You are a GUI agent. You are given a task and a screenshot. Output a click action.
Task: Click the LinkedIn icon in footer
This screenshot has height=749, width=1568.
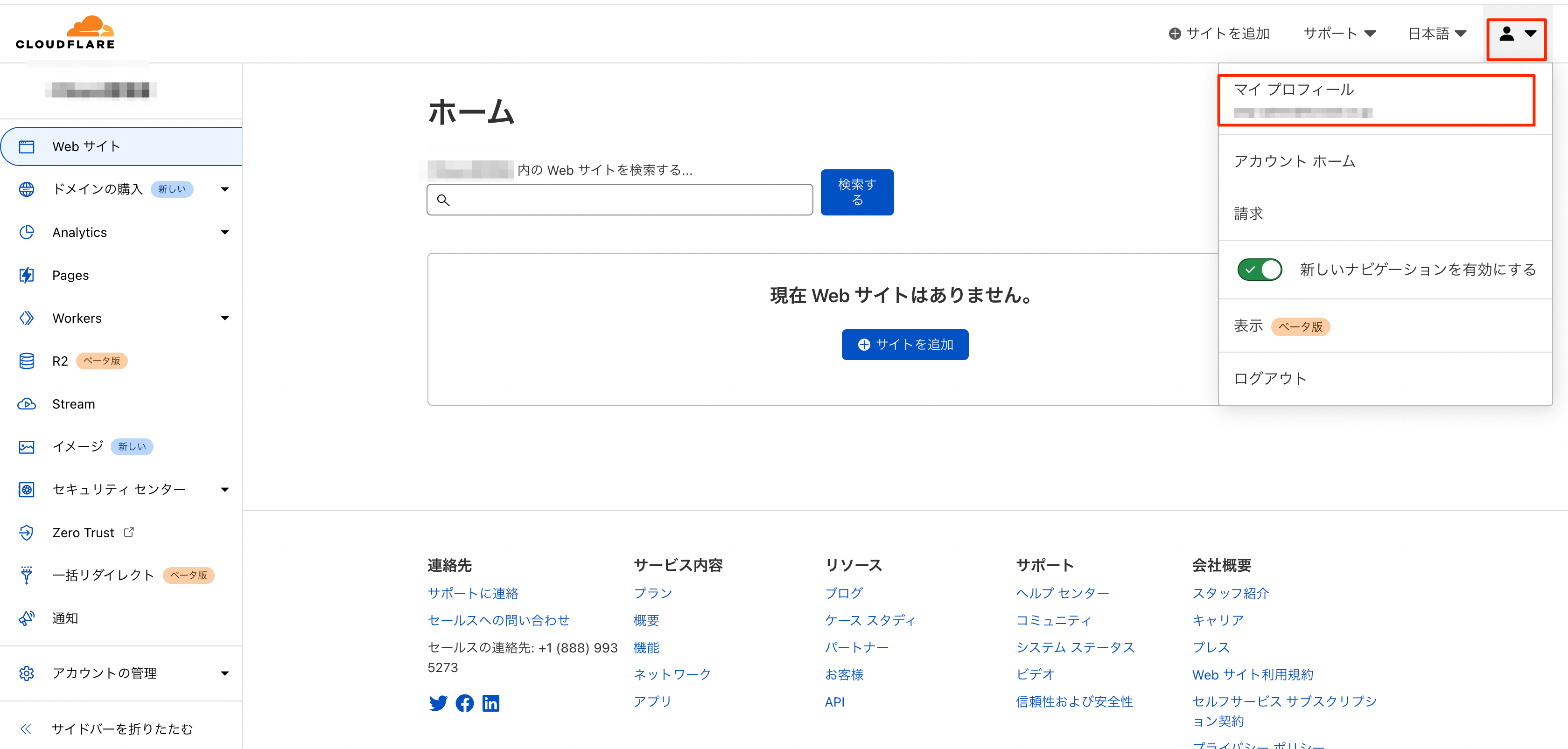pos(490,703)
